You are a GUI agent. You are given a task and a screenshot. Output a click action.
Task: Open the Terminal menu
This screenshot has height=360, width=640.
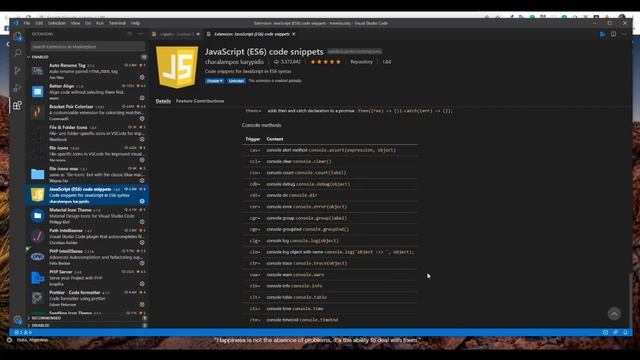pyautogui.click(x=117, y=23)
